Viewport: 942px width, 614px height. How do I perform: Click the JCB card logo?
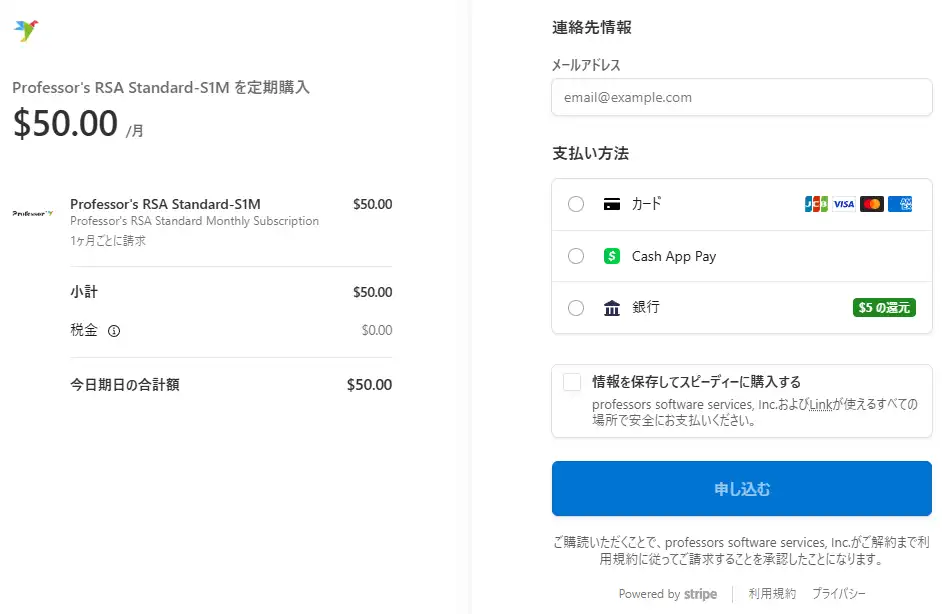pyautogui.click(x=816, y=204)
